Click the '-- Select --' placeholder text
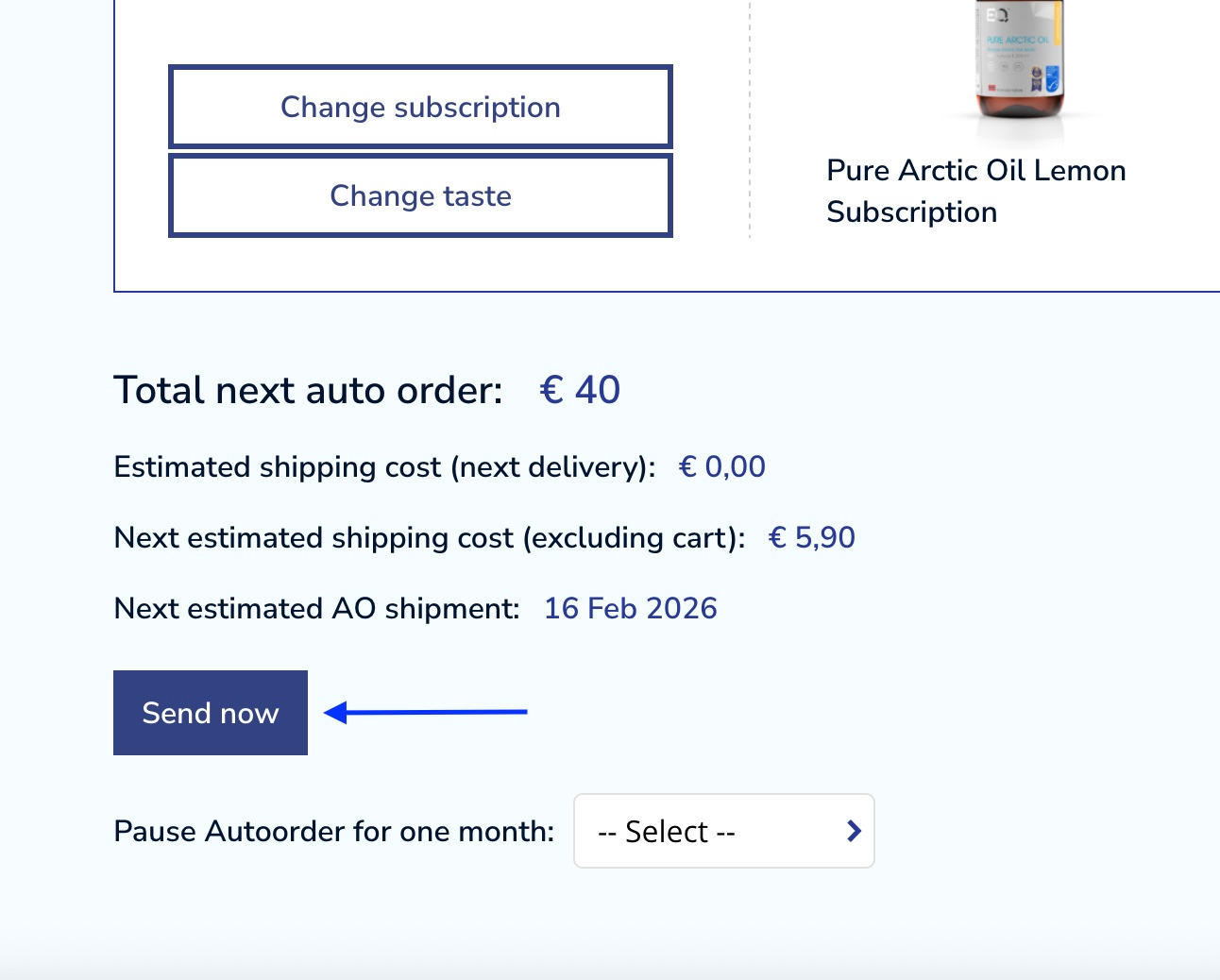1220x980 pixels. click(x=667, y=832)
